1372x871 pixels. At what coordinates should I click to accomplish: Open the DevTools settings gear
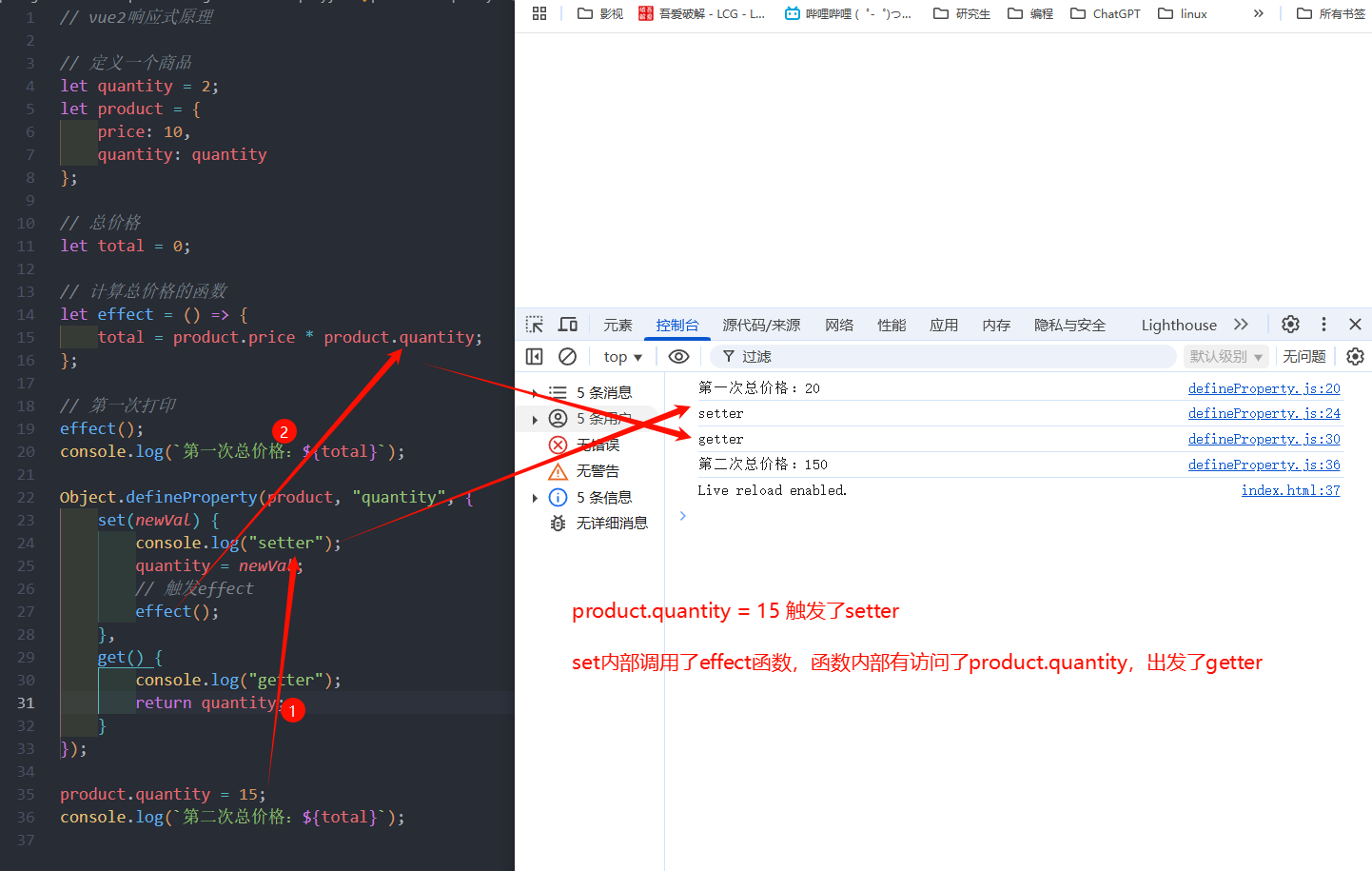pyautogui.click(x=1290, y=325)
